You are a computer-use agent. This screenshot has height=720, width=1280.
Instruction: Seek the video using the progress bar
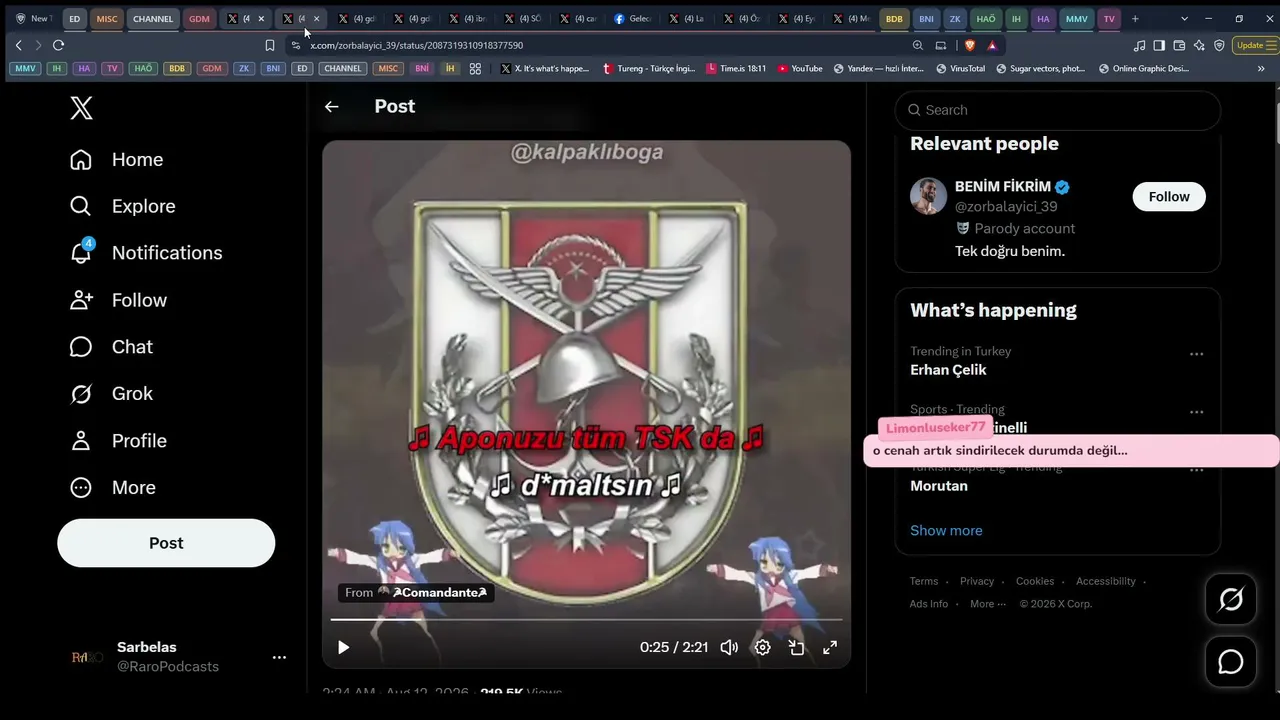pos(586,620)
